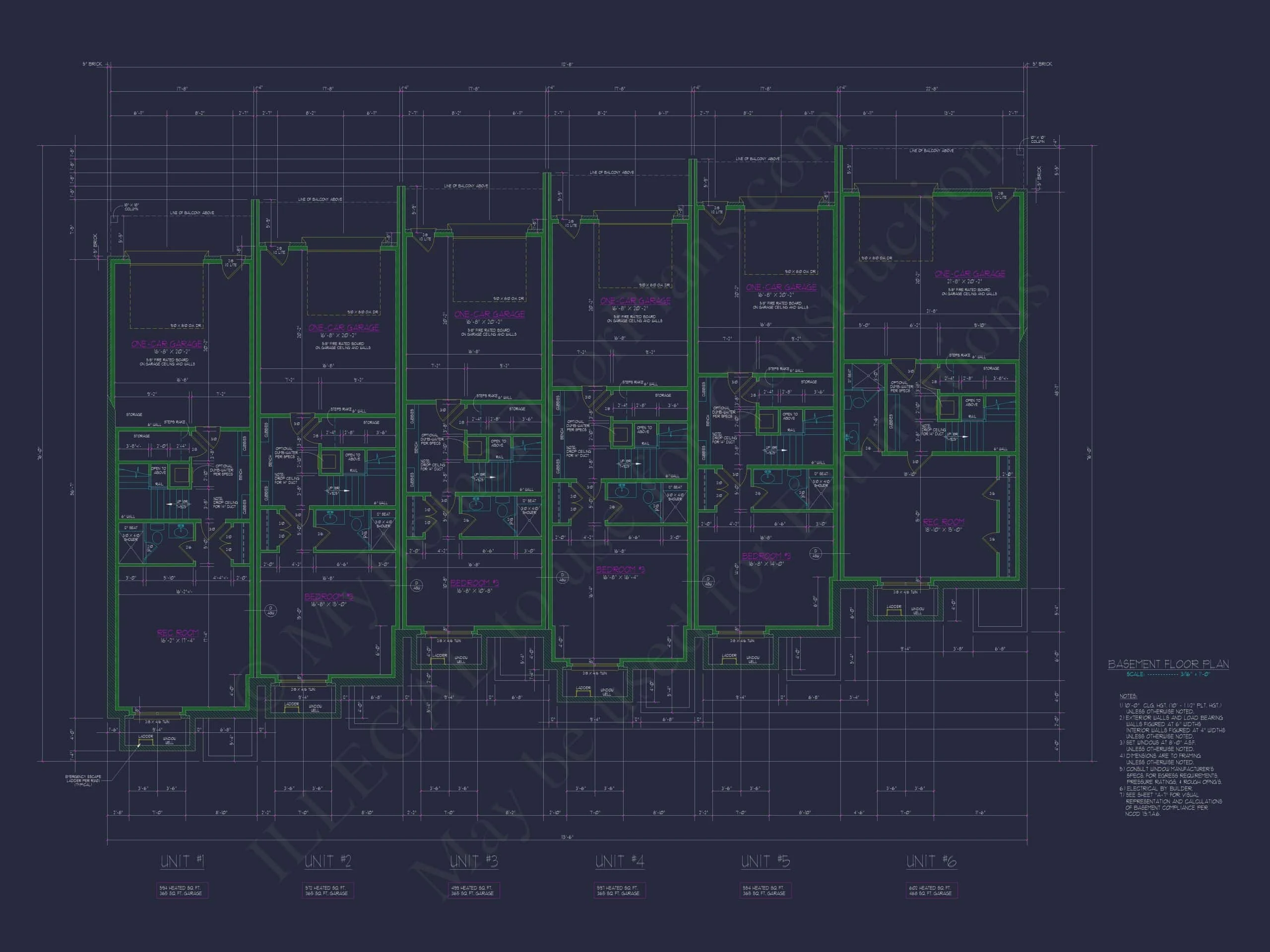This screenshot has height=952, width=1270.
Task: Click the emergency escape ladder note
Action: click(83, 780)
